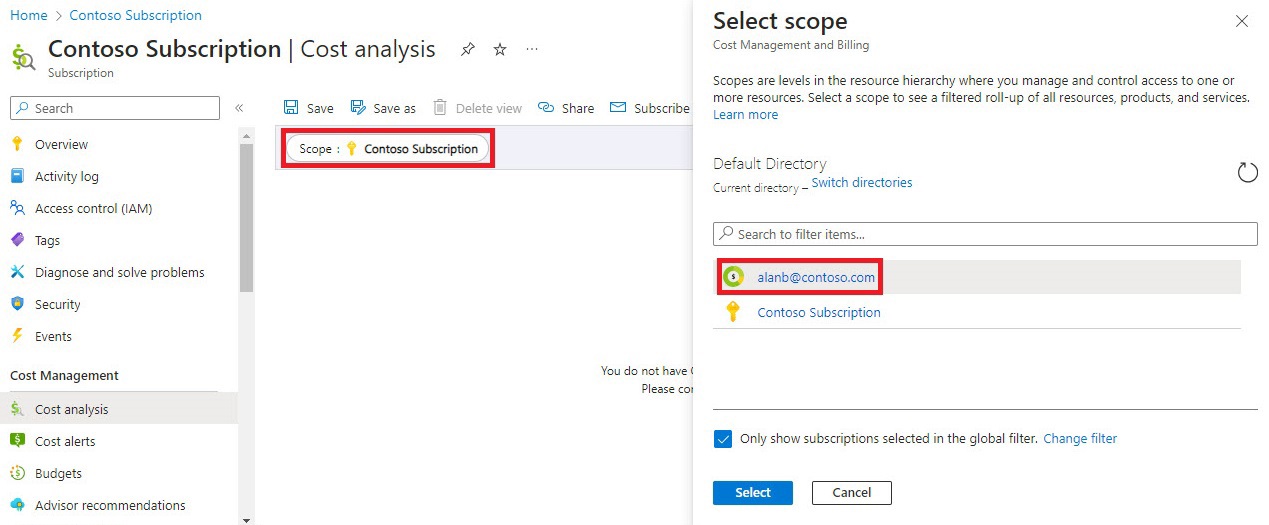Refresh the directory list in Select scope
Screen dimensions: 1269x525
[x=1247, y=173]
